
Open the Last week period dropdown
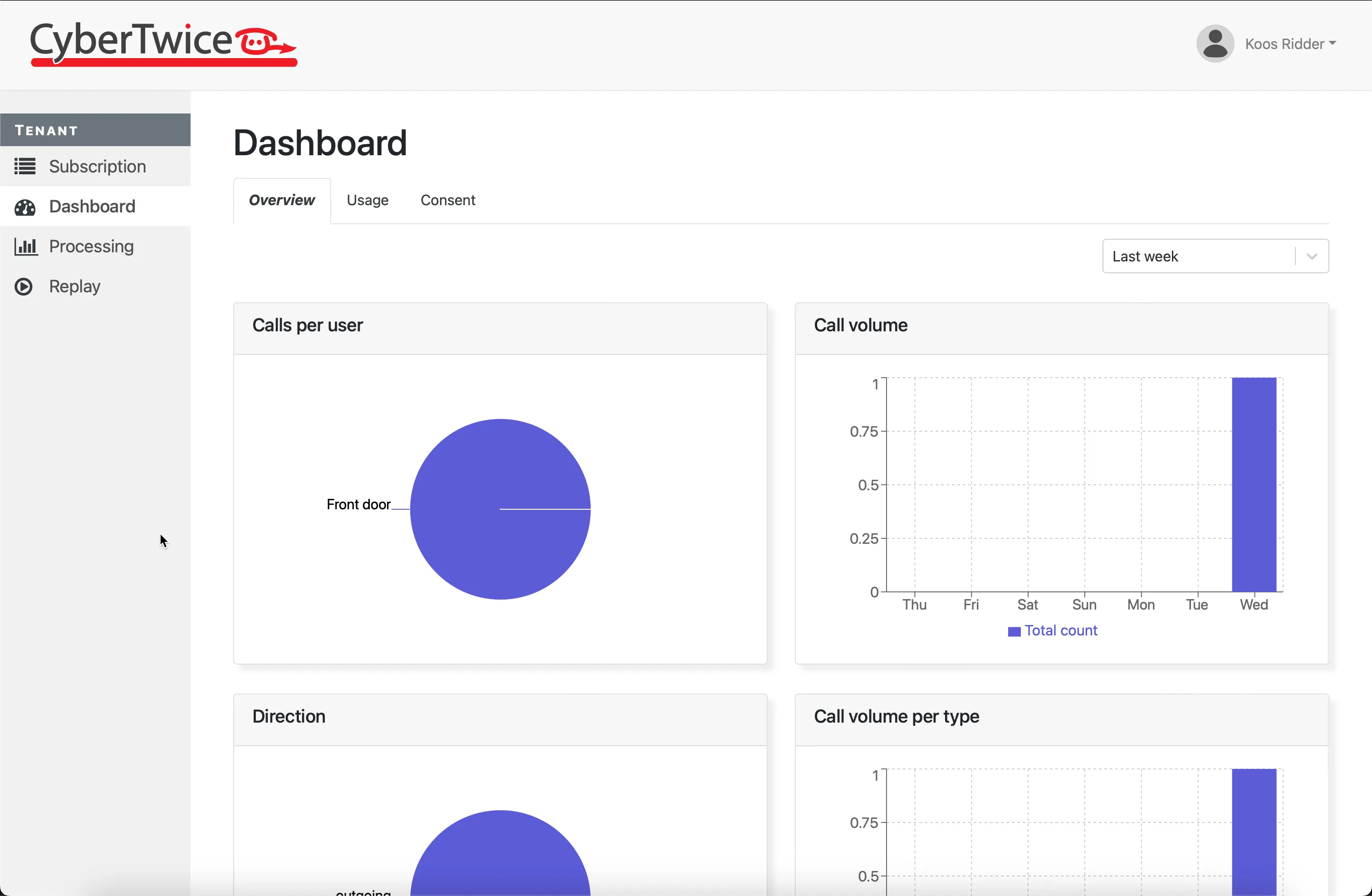pos(1215,256)
